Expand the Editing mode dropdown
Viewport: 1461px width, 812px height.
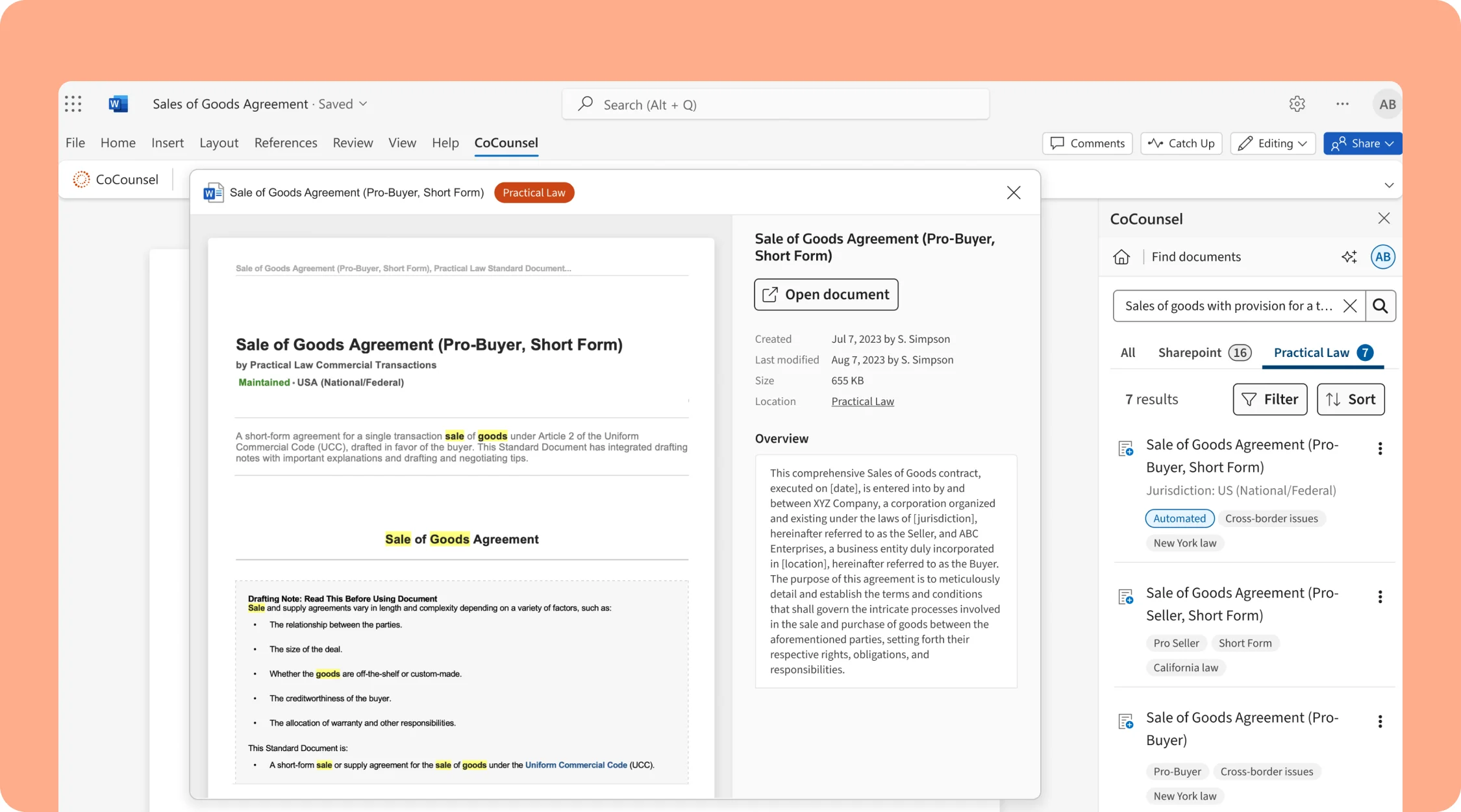click(x=1273, y=143)
